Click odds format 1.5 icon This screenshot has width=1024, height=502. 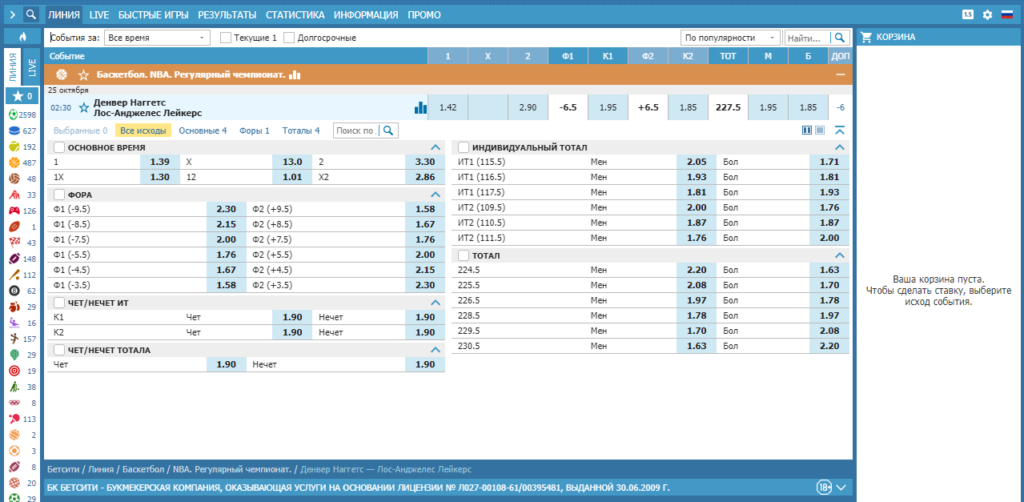(968, 14)
